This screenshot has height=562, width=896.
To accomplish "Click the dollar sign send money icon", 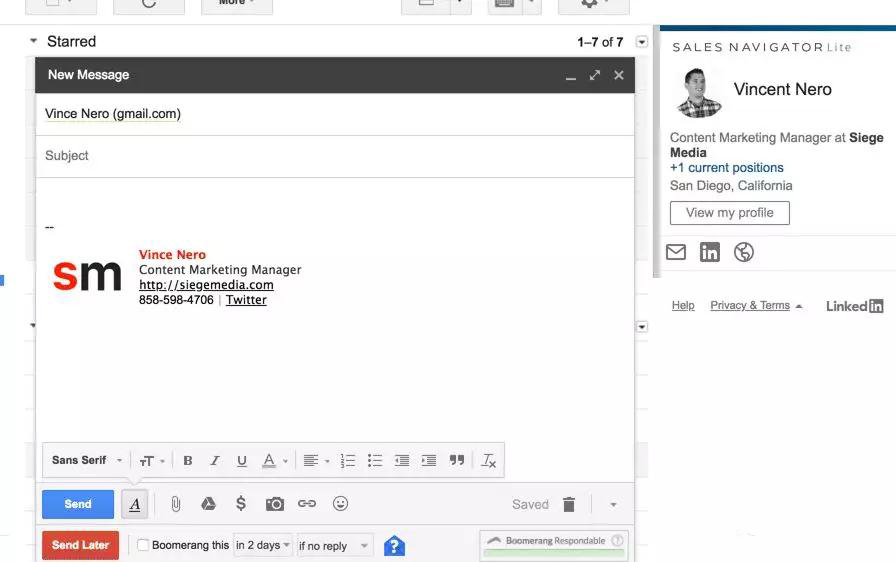I will pos(241,504).
